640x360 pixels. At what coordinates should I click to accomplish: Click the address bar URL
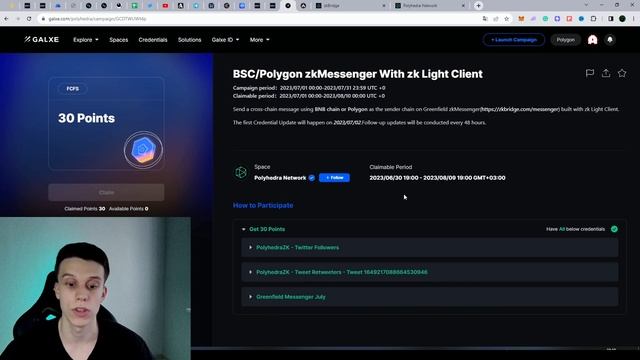click(x=97, y=19)
